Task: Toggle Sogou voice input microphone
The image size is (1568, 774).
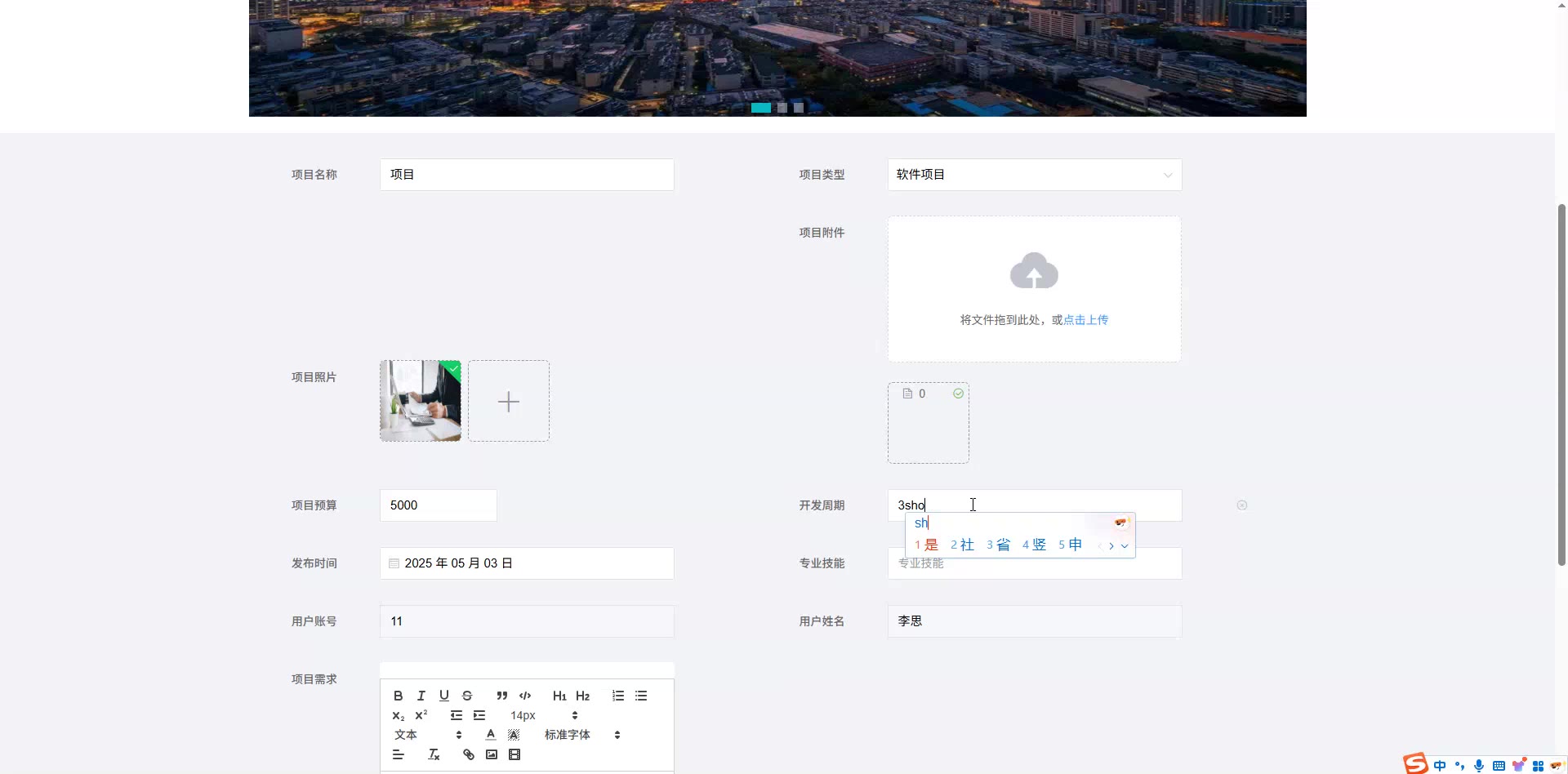Action: point(1479,766)
